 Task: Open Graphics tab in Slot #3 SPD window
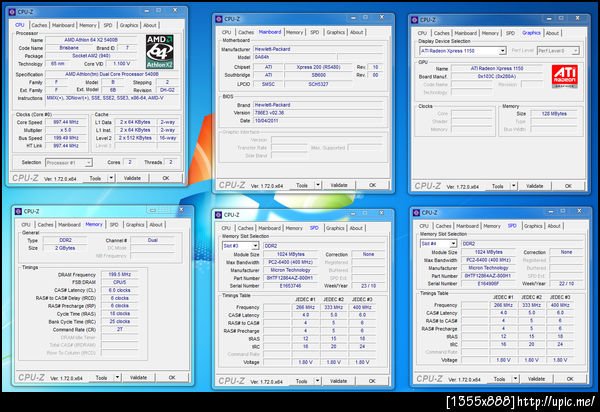point(335,228)
